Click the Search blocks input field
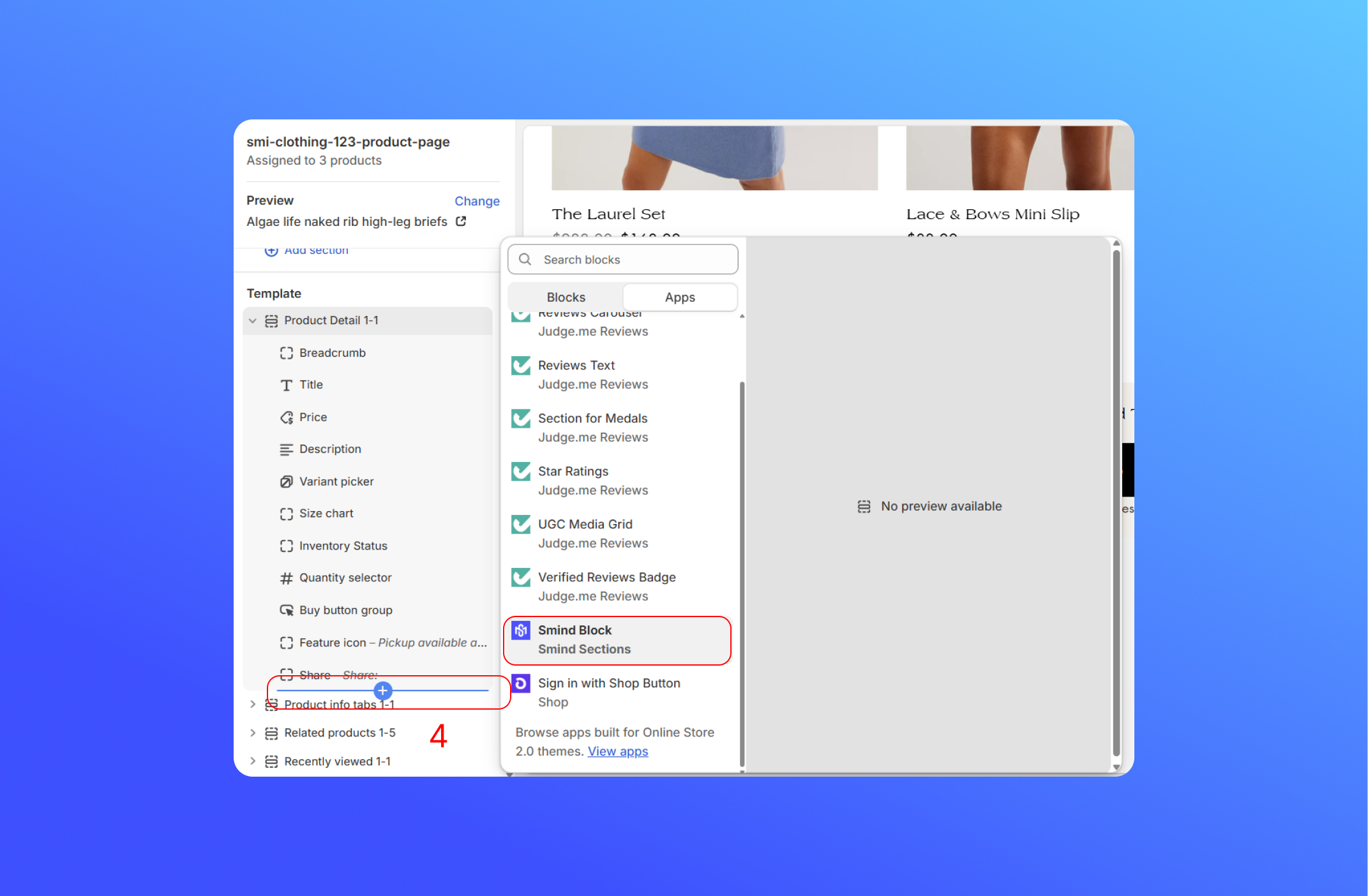 click(623, 260)
